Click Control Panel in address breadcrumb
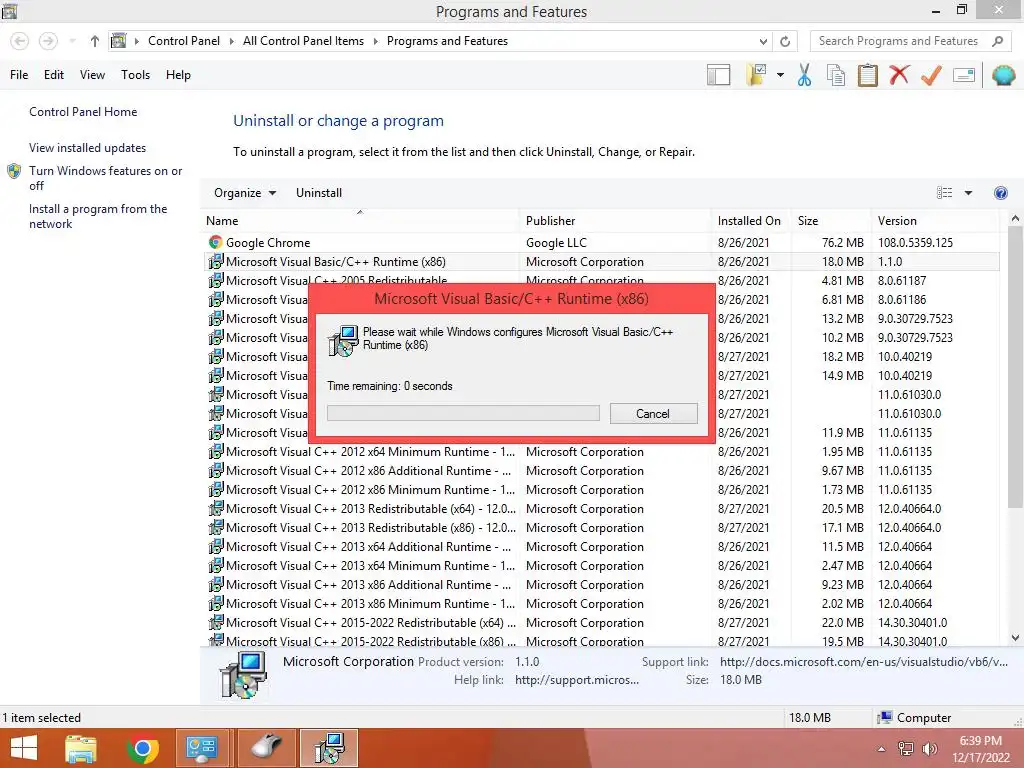 184,41
